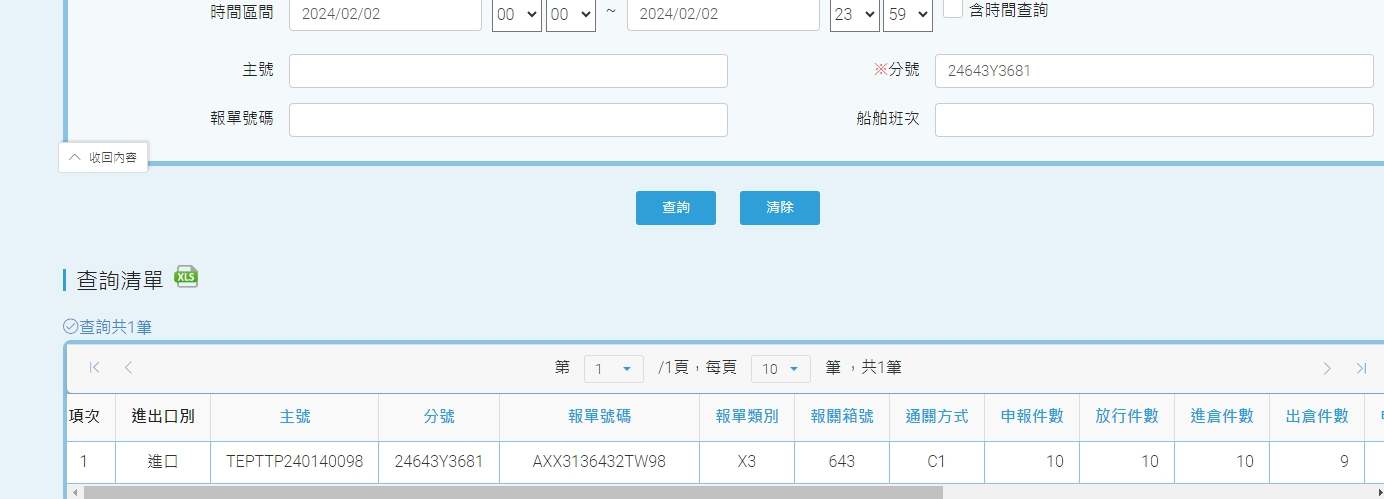This screenshot has height=499, width=1384.
Task: Open end hour dropdown showing 23
Action: coord(854,14)
